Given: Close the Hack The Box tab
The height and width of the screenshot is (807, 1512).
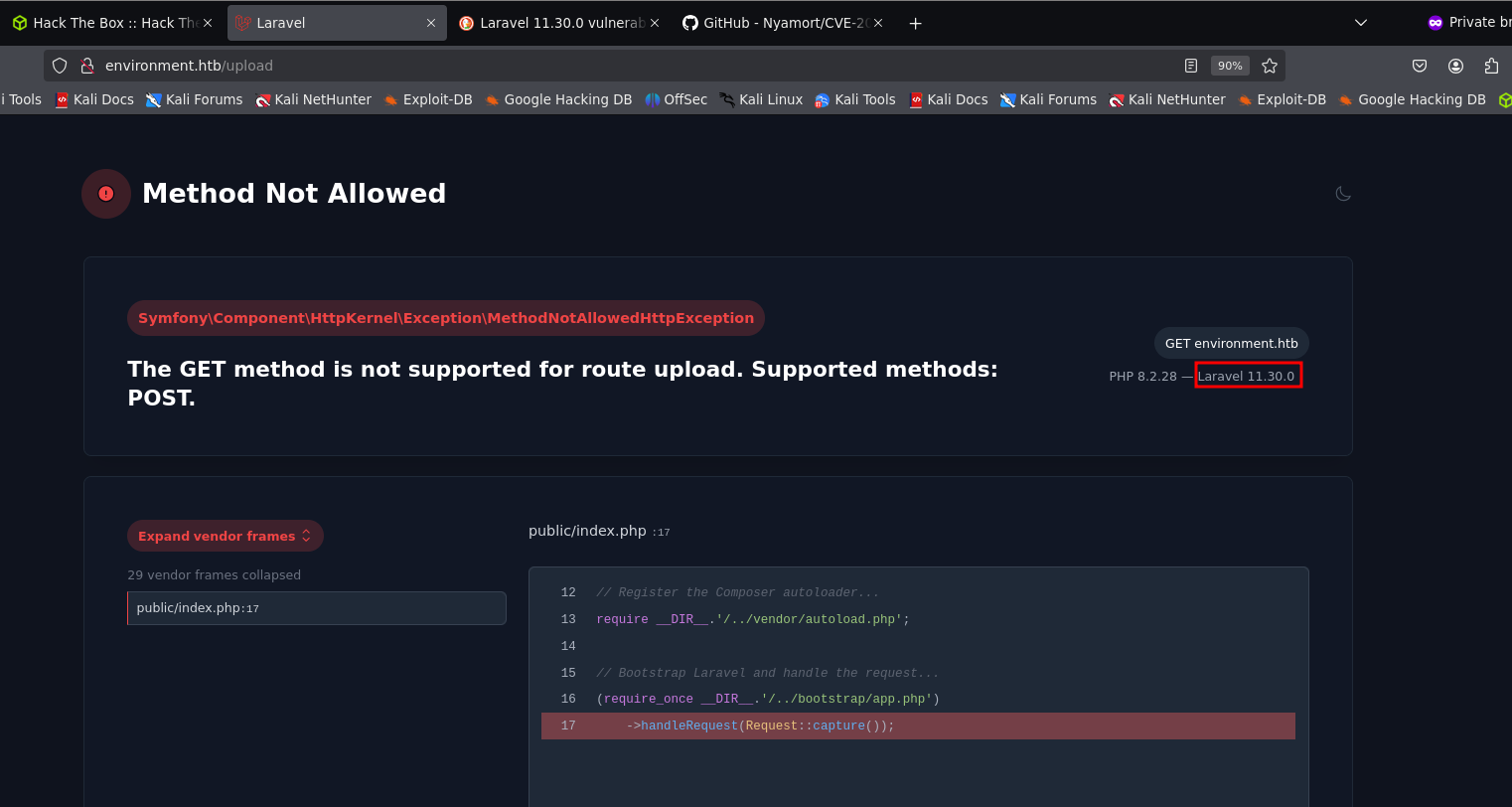Looking at the screenshot, I should pyautogui.click(x=208, y=23).
